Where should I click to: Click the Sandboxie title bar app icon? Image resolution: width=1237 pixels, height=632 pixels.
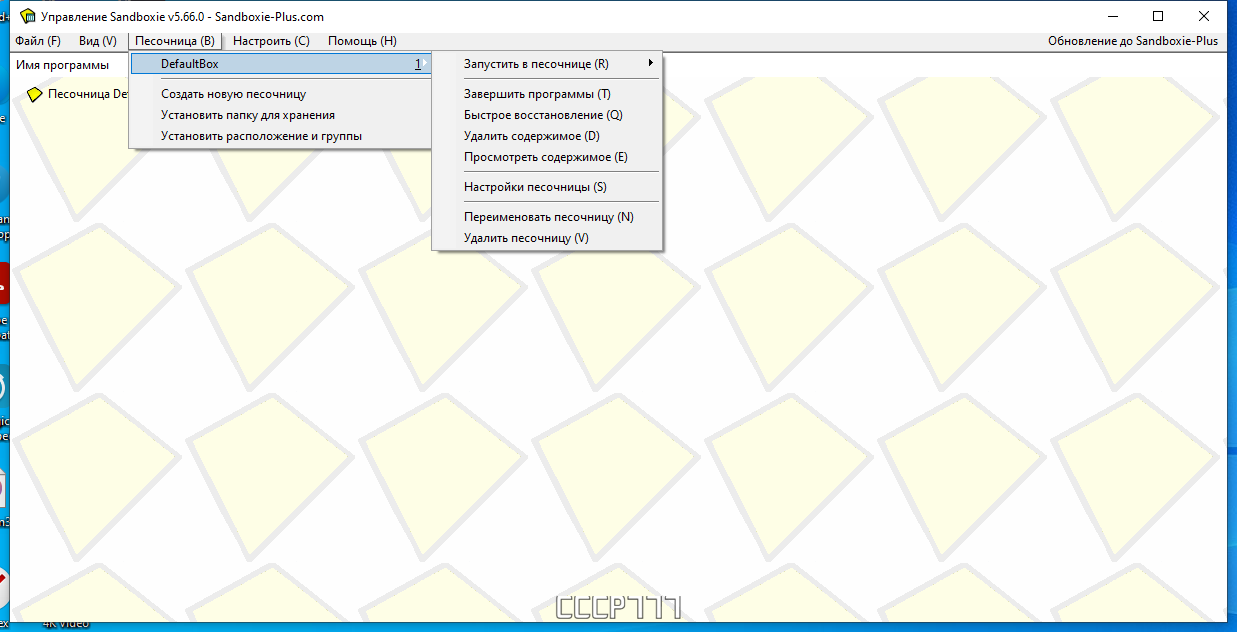tap(27, 16)
